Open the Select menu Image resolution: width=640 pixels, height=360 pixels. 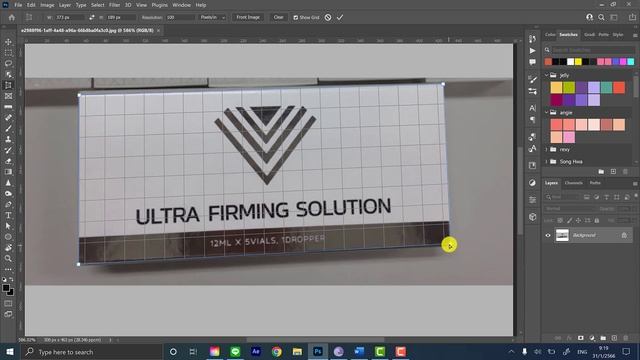(x=98, y=5)
